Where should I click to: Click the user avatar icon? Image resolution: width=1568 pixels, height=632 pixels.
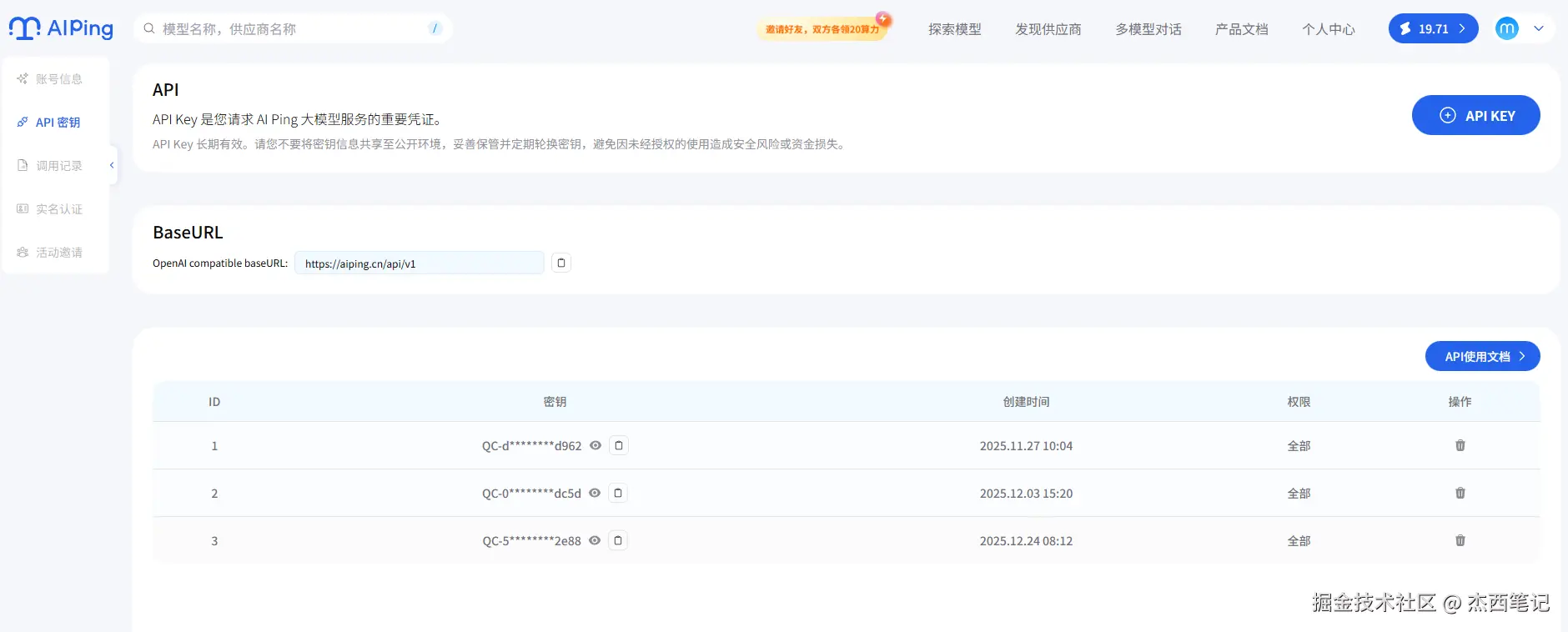click(x=1507, y=28)
